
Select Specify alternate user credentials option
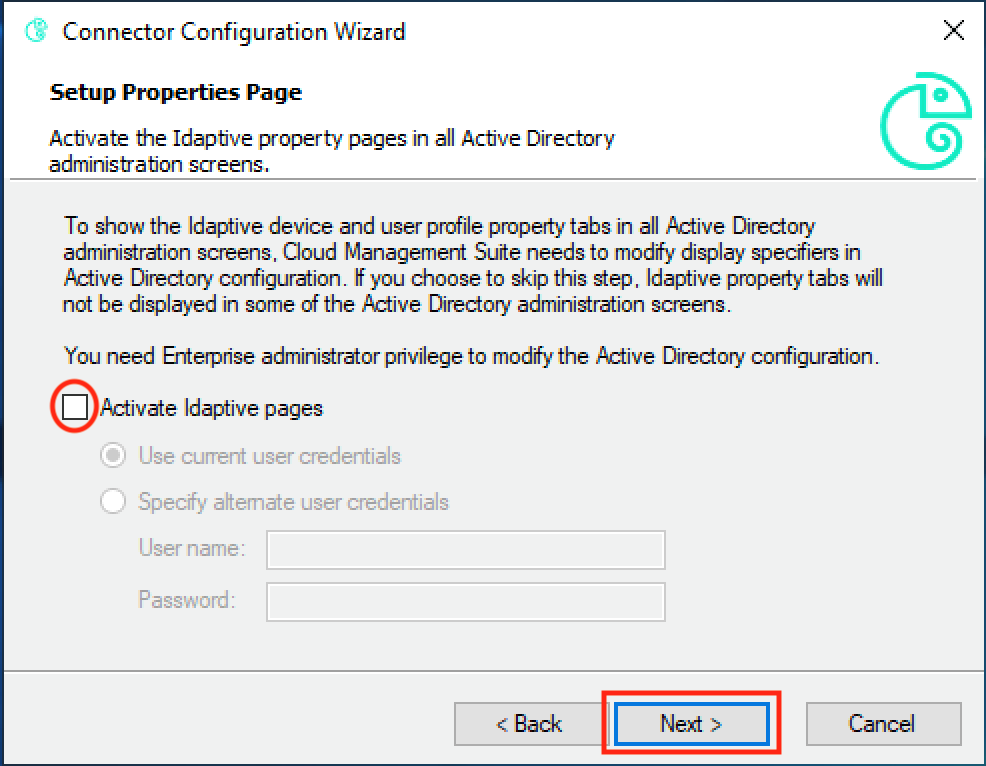pos(113,501)
